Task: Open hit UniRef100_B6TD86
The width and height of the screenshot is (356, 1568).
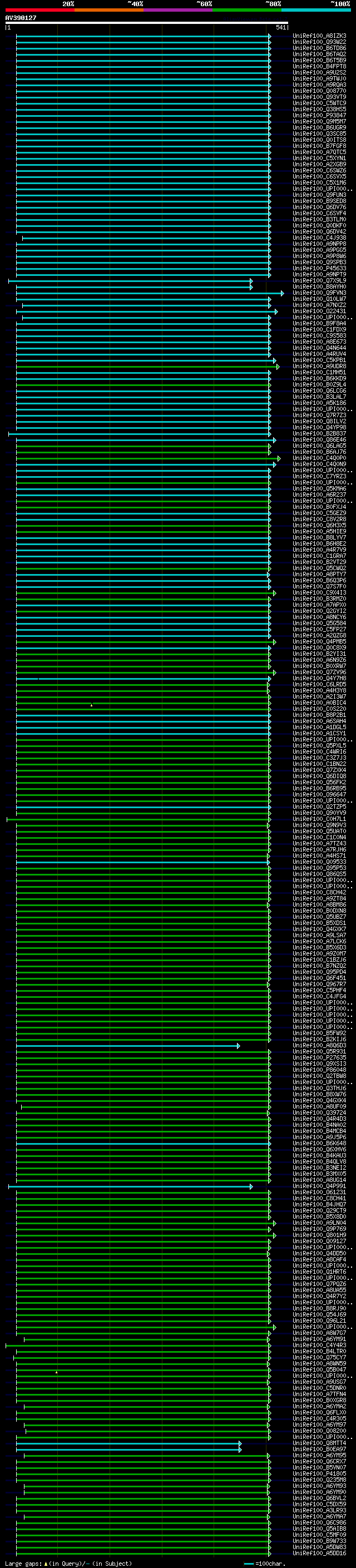Action: tap(319, 48)
